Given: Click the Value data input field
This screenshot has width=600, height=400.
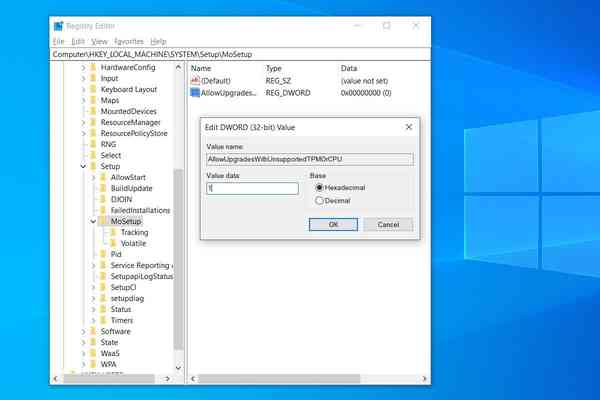Looking at the screenshot, I should click(252, 188).
